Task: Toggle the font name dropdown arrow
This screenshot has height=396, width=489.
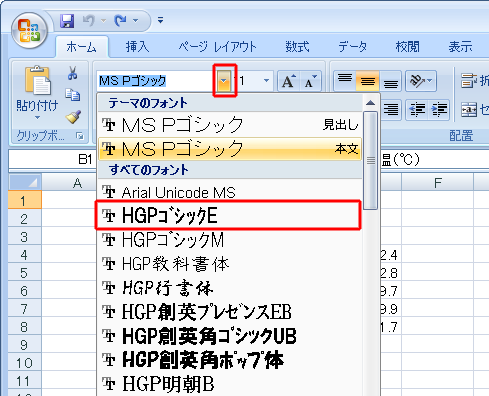Action: click(x=224, y=81)
